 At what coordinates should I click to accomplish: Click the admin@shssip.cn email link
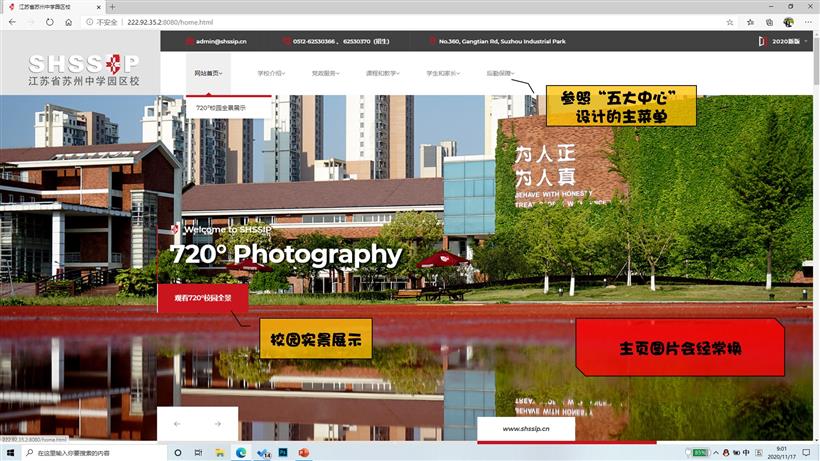click(x=221, y=41)
